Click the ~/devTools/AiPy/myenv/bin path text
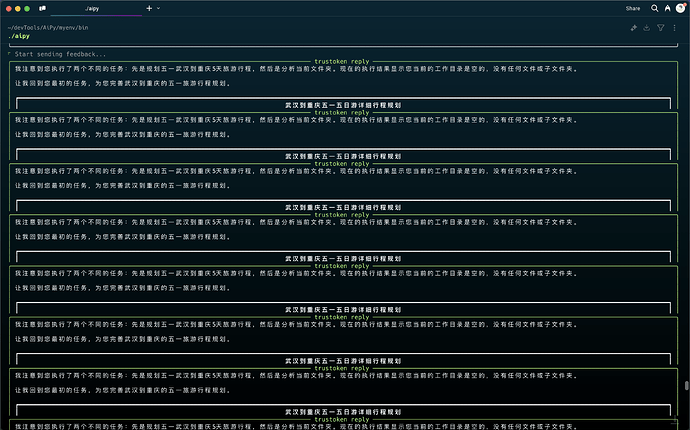690x430 pixels. point(48,27)
